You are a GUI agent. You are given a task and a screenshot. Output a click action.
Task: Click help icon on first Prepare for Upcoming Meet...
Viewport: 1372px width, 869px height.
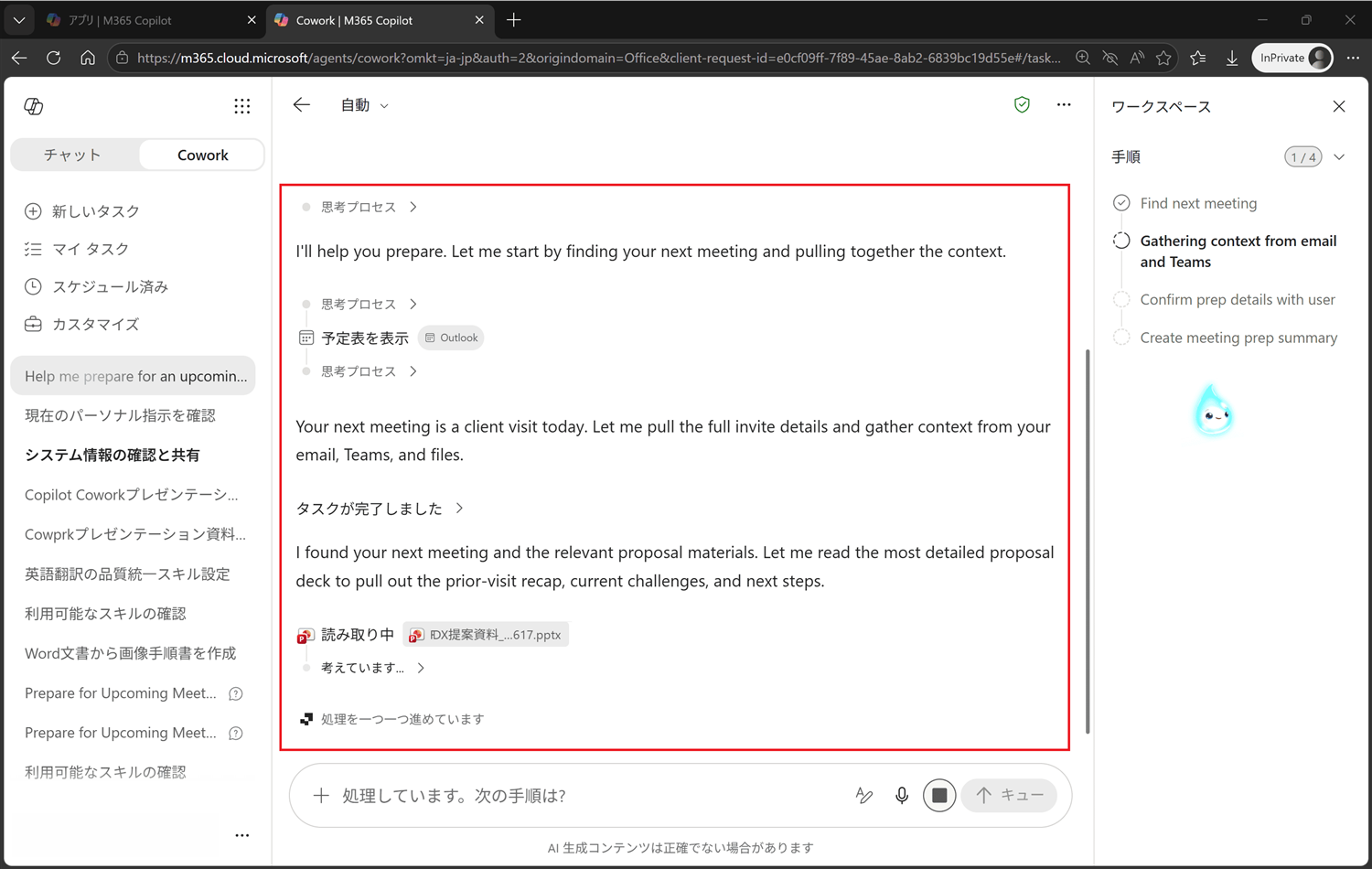point(236,693)
